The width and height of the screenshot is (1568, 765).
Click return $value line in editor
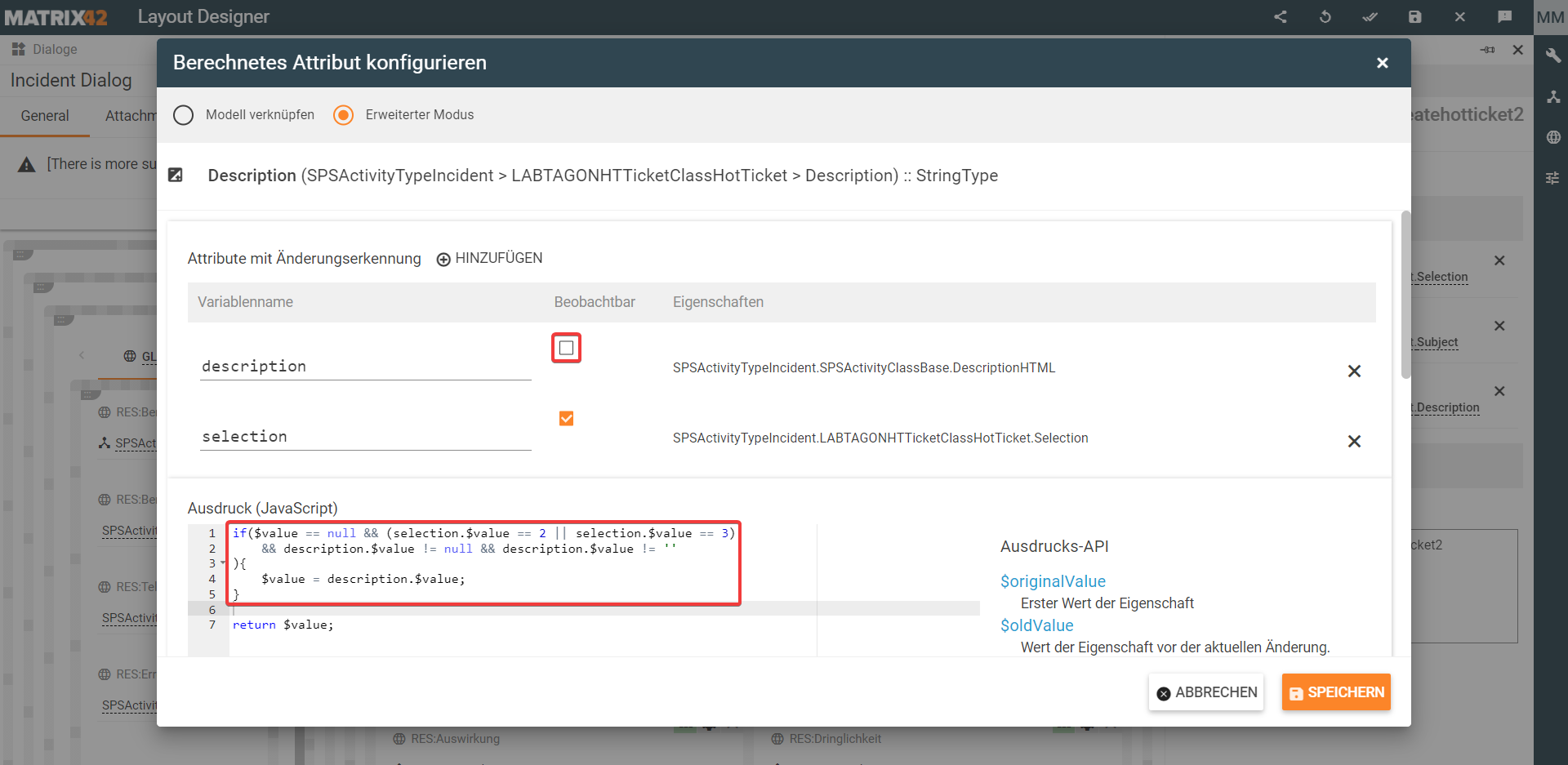pyautogui.click(x=283, y=625)
